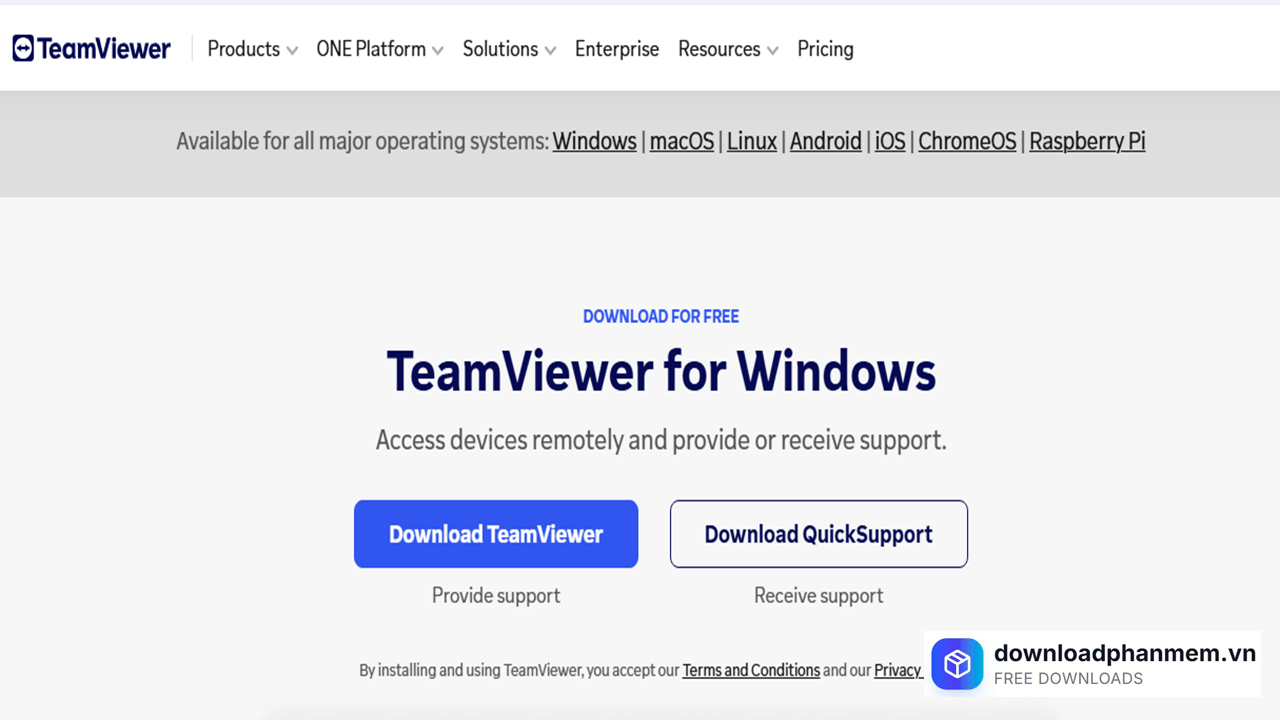1280x720 pixels.
Task: Expand the Resources chevron arrow
Action: point(772,51)
